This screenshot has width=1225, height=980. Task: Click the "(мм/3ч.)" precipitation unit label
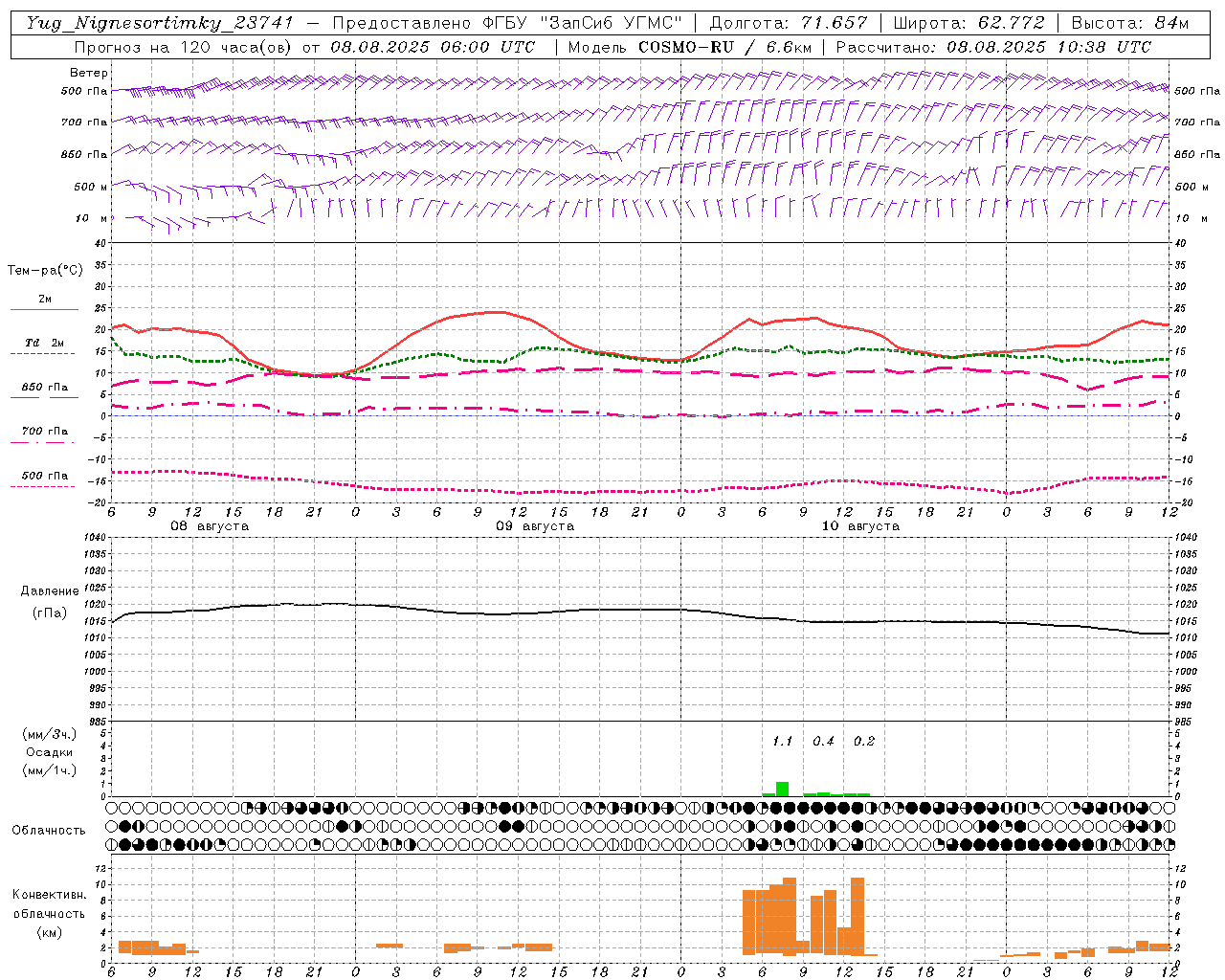pyautogui.click(x=50, y=734)
